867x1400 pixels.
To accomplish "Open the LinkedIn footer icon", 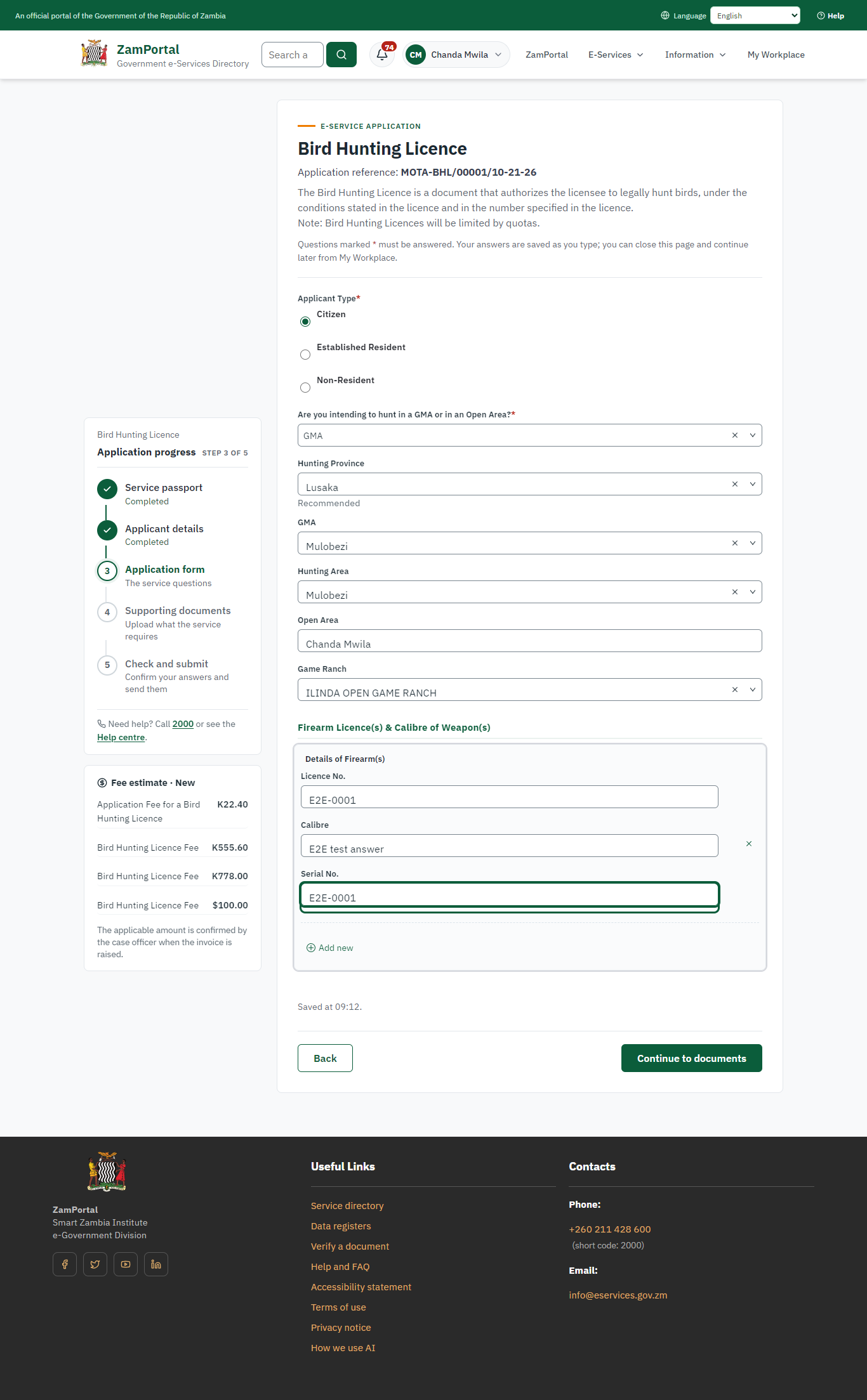I will point(156,1264).
